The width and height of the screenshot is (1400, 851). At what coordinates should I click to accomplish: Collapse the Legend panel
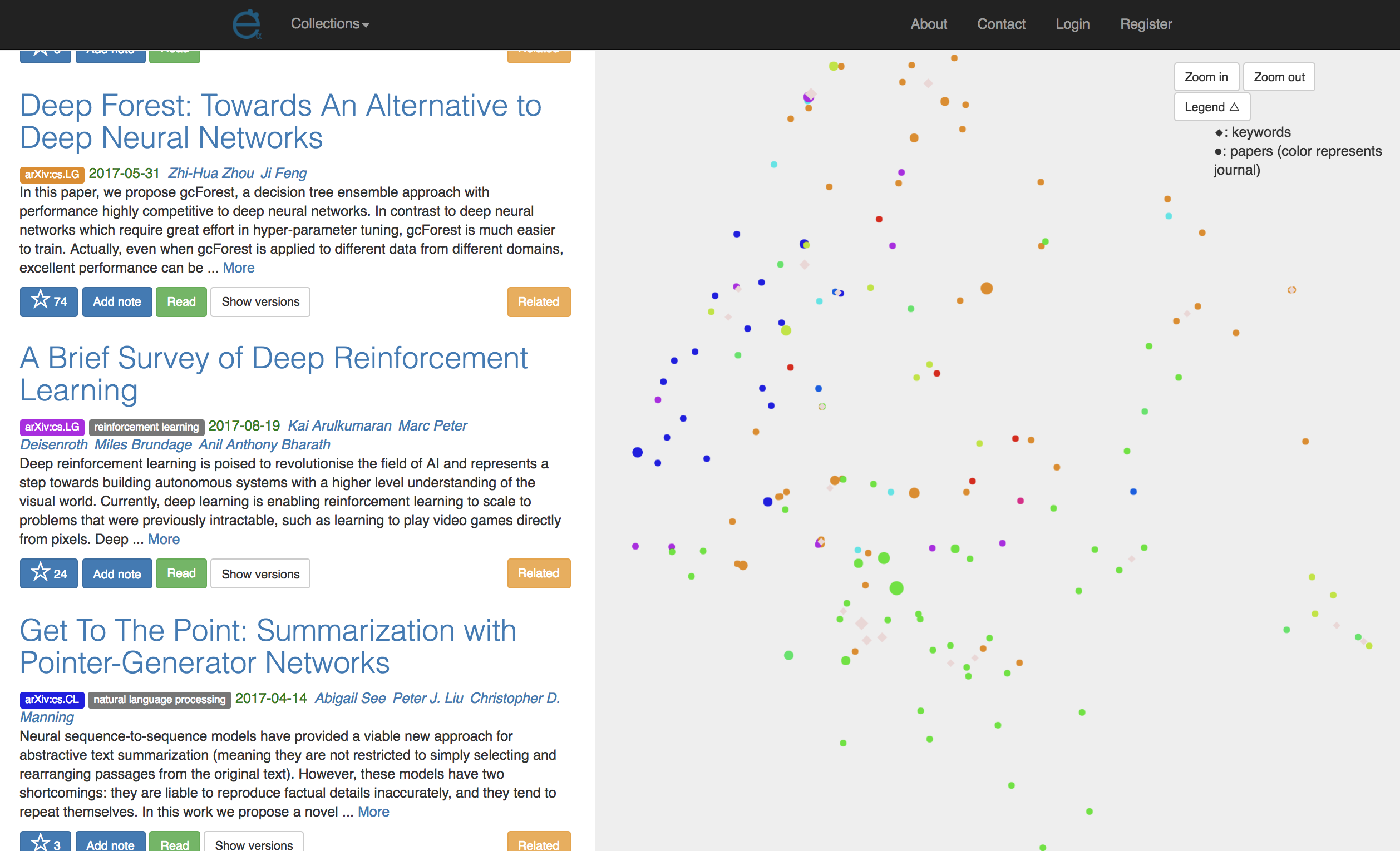click(x=1211, y=107)
